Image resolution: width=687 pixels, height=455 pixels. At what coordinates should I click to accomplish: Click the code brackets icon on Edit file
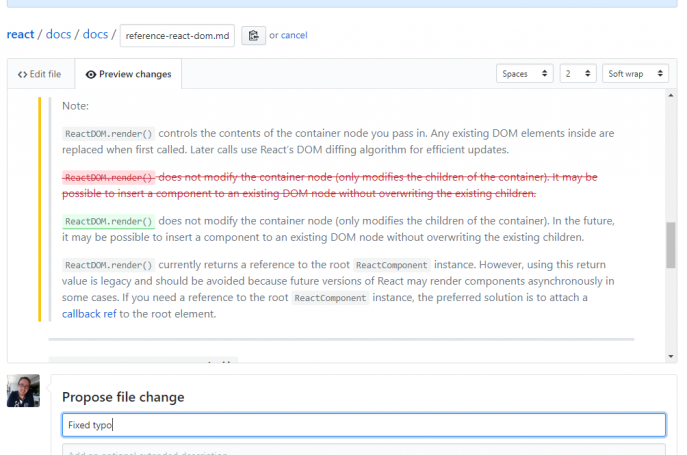point(22,75)
